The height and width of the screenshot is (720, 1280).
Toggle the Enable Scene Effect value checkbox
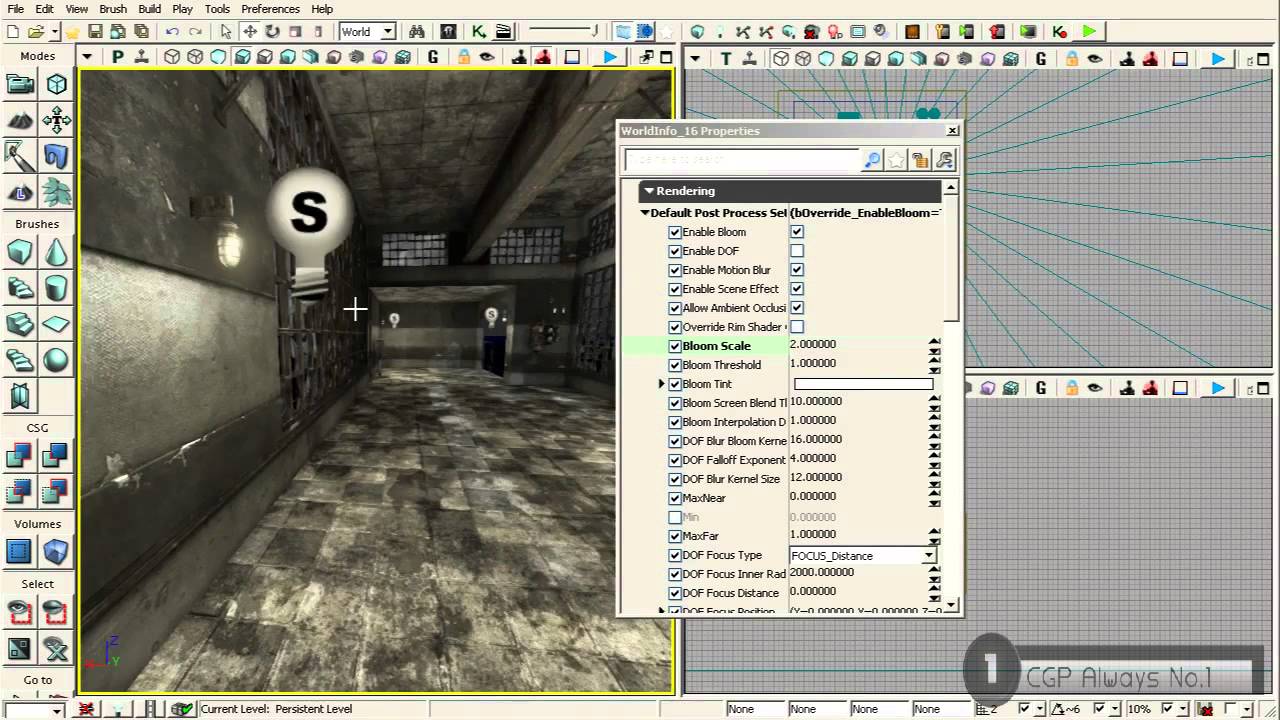click(797, 289)
